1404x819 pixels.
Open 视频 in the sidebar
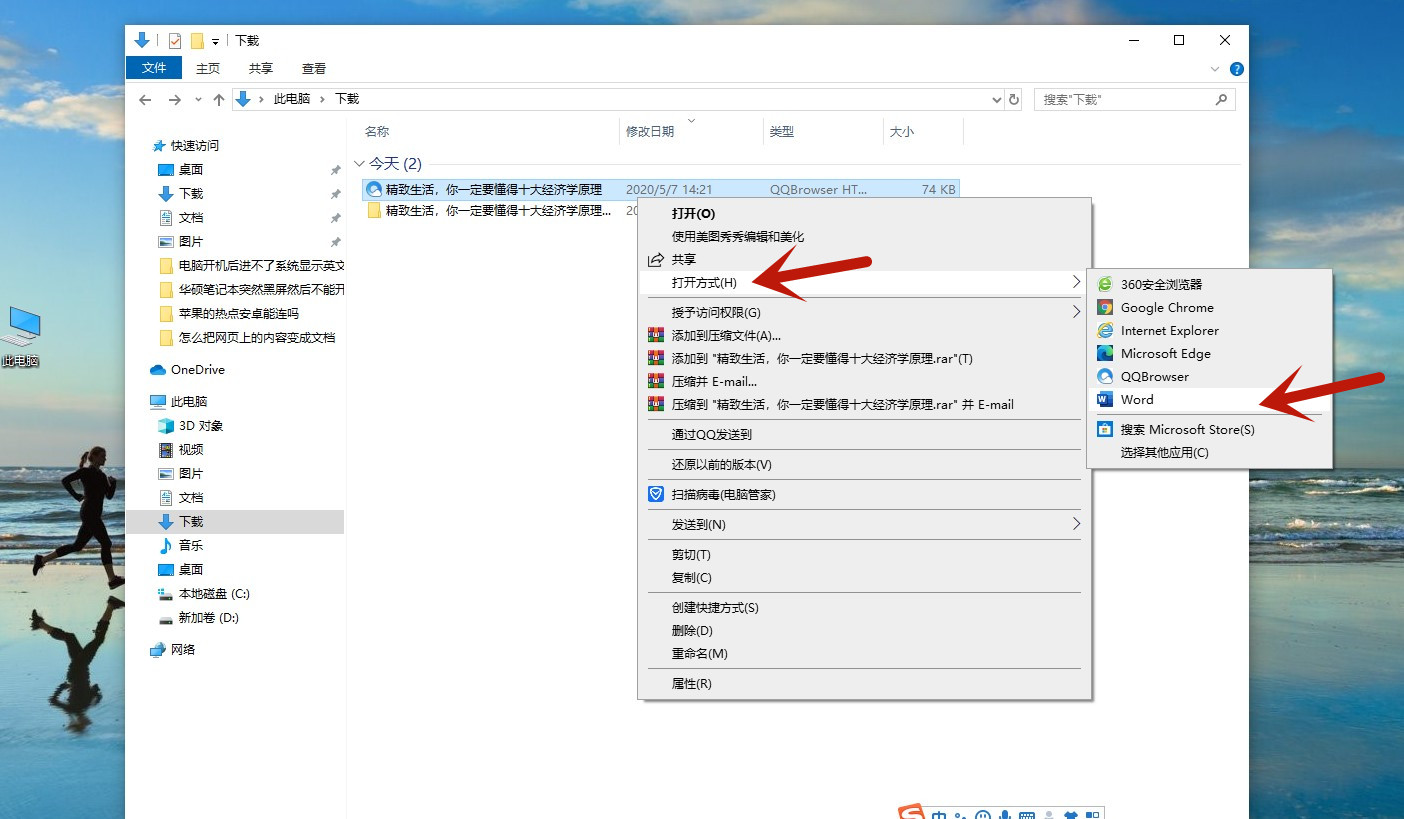190,449
